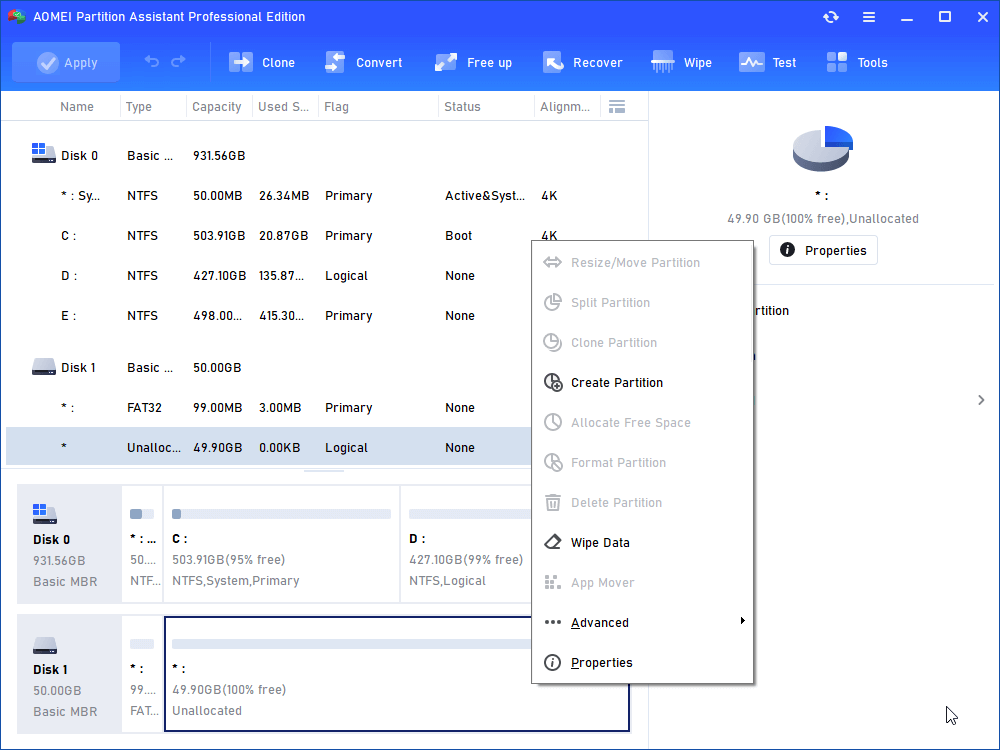Select Disk 1 small FAT32 block
This screenshot has height=750, width=1000.
[142, 674]
